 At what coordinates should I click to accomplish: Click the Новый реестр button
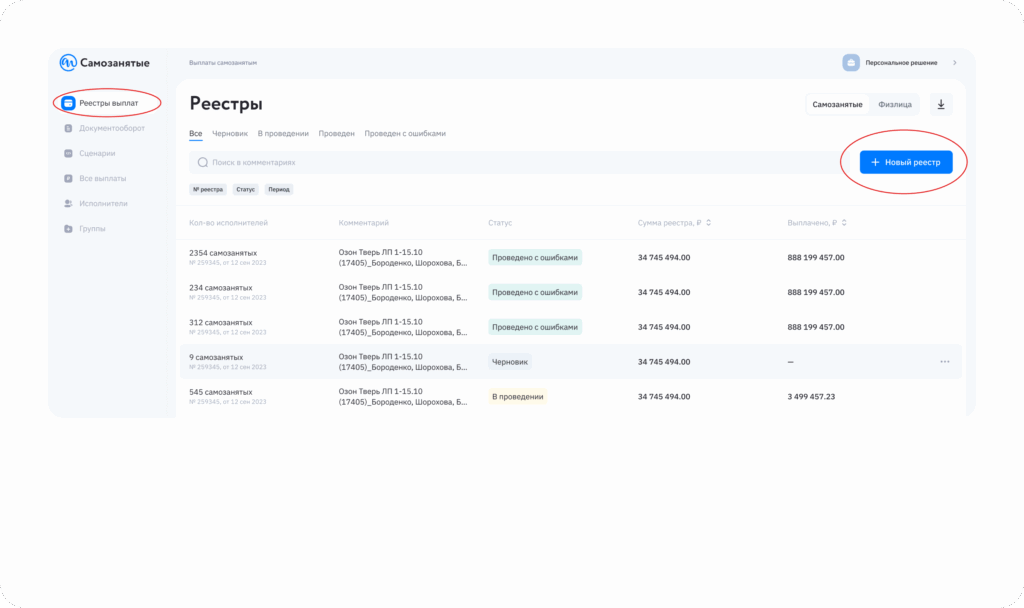[x=906, y=162]
